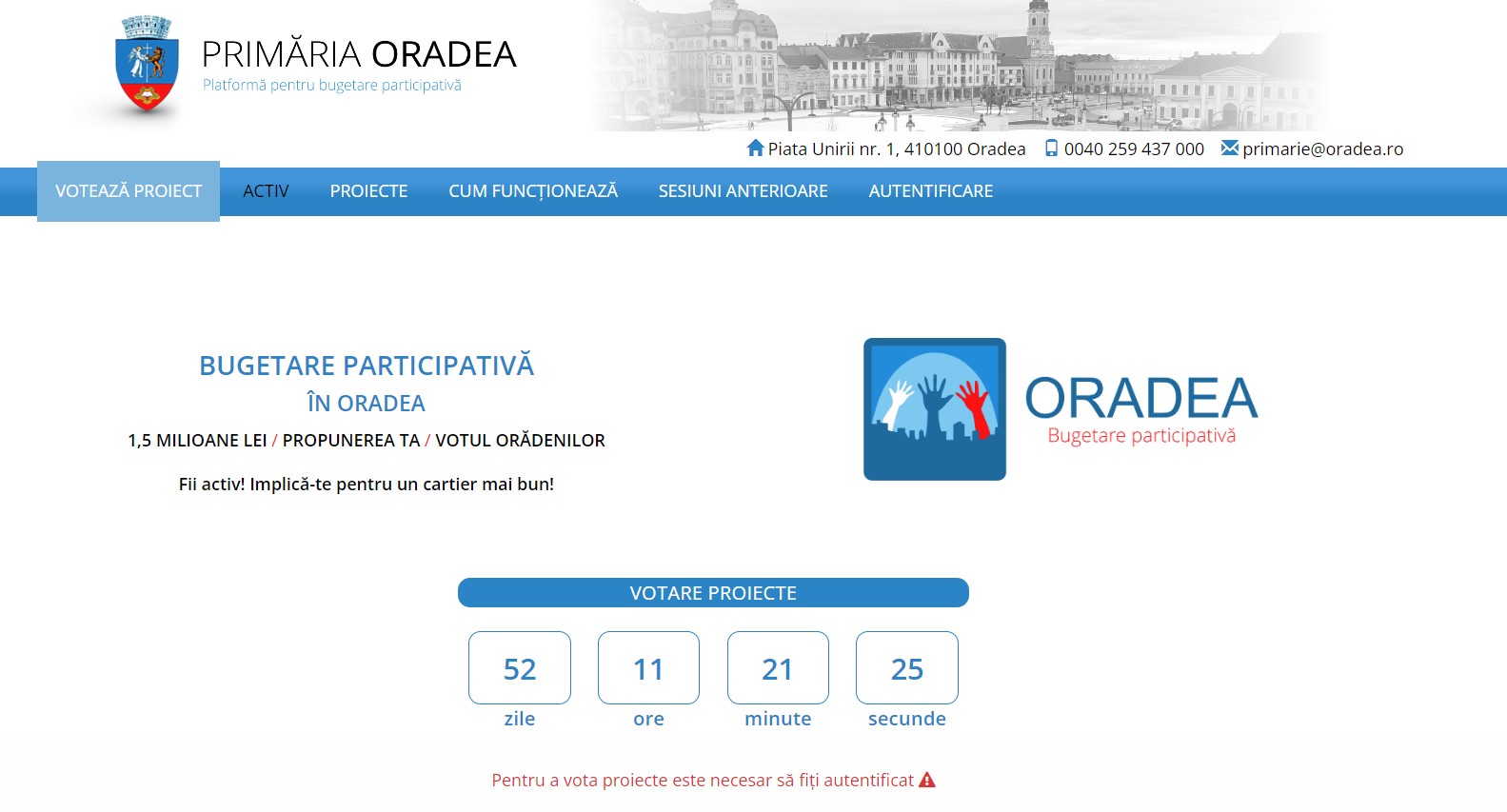
Task: Click the Oradea participatory budgeting hands logo
Action: point(934,409)
